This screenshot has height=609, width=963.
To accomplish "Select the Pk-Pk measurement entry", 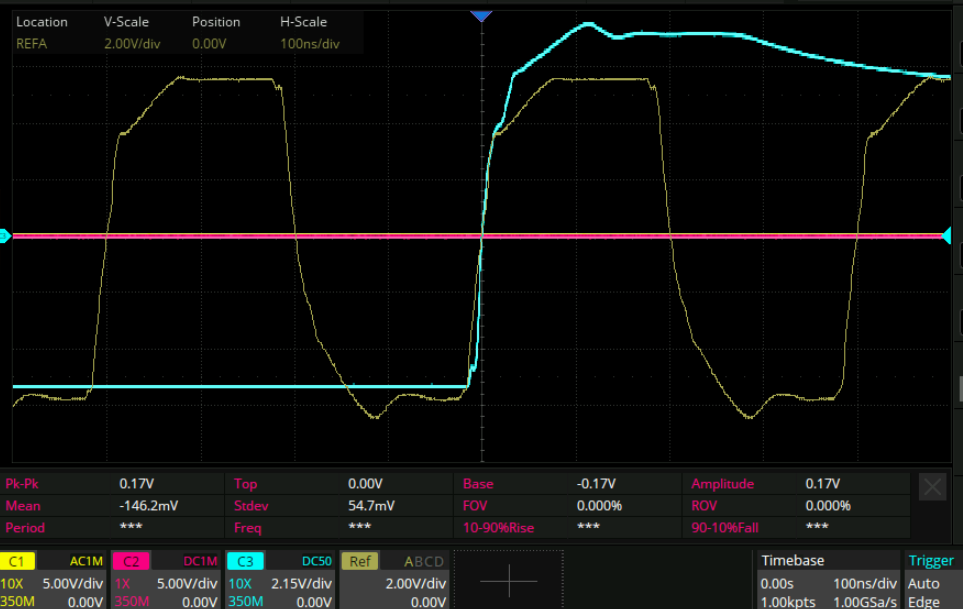I will point(25,484).
